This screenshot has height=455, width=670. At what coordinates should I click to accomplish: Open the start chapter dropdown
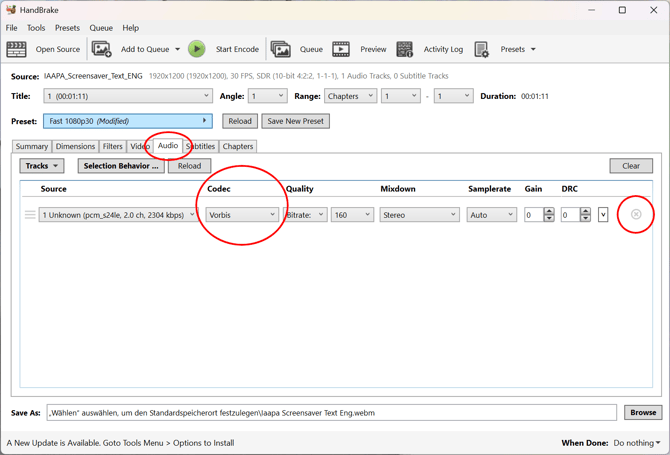click(x=401, y=96)
